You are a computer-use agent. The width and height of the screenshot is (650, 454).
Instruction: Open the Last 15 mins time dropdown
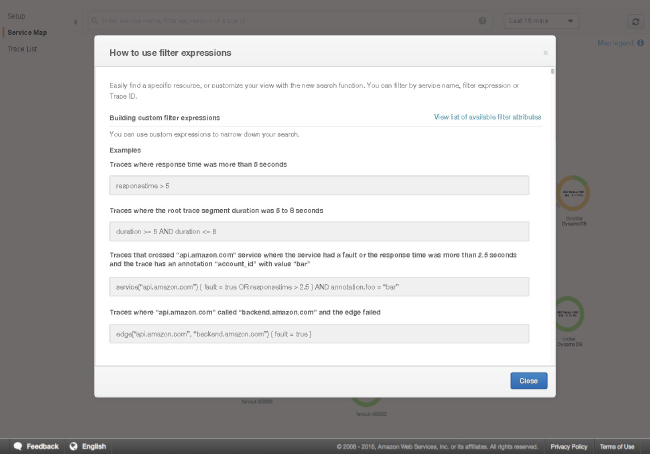point(541,20)
